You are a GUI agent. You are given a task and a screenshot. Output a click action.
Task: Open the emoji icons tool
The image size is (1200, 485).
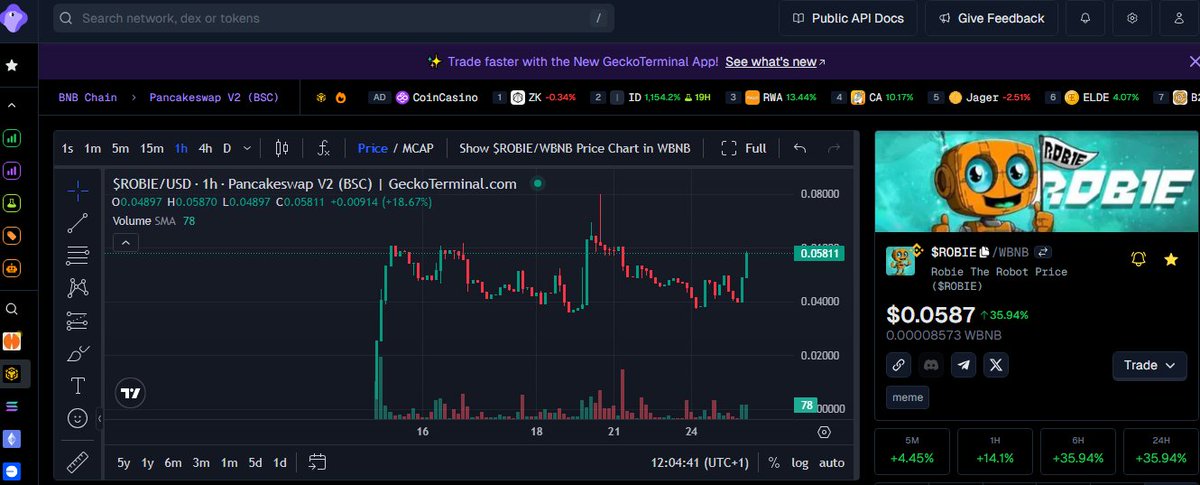click(77, 418)
